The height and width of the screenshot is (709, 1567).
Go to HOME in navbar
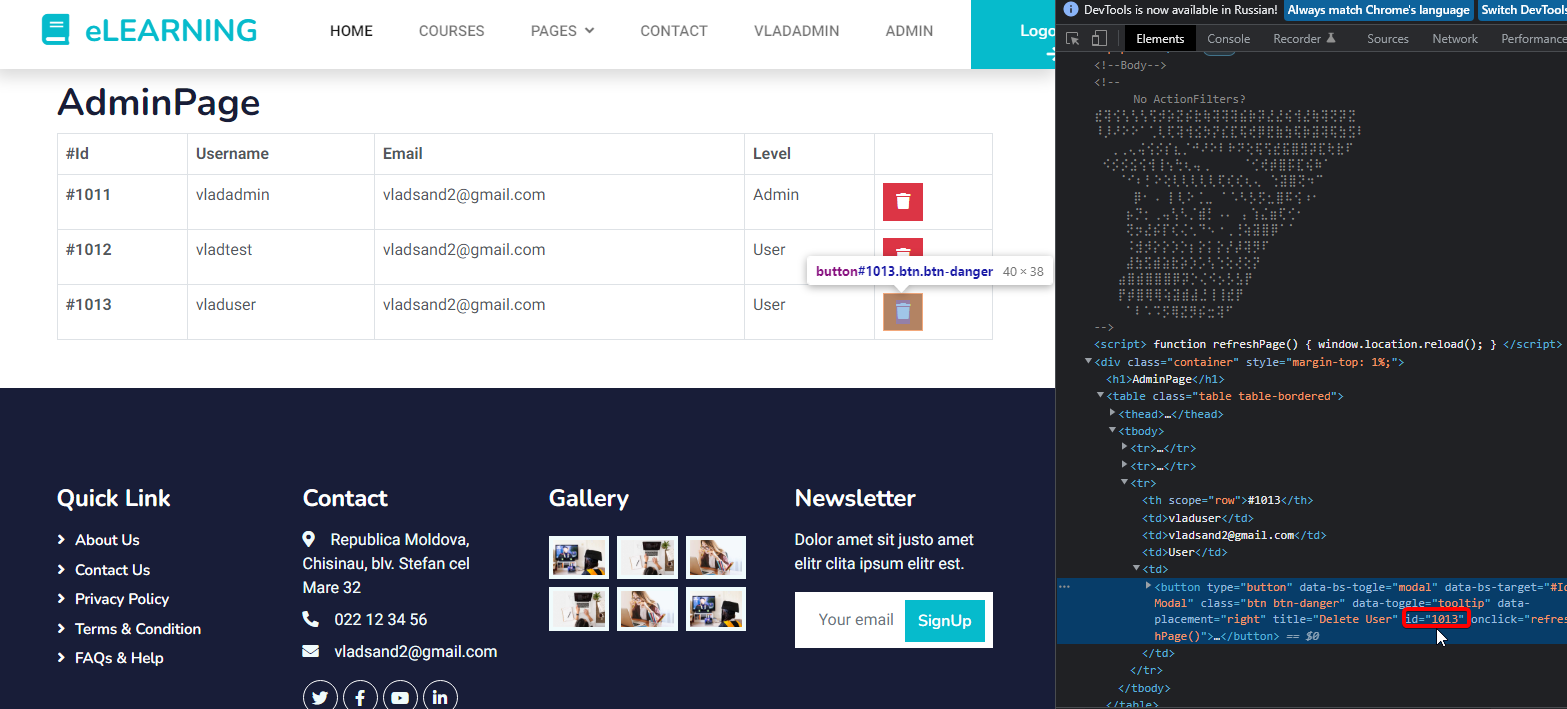(351, 31)
